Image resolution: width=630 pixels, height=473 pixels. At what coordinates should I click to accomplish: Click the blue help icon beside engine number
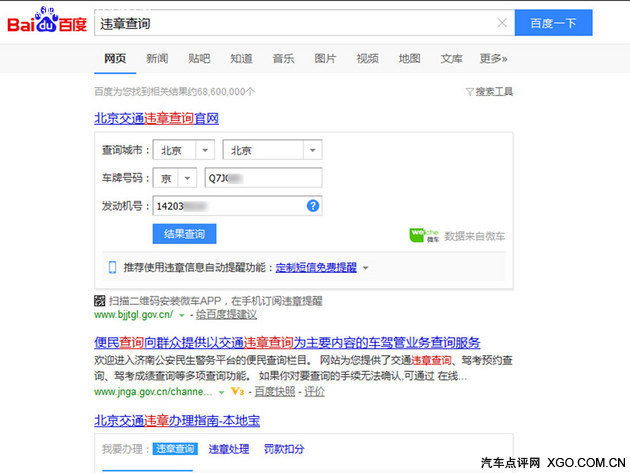313,206
